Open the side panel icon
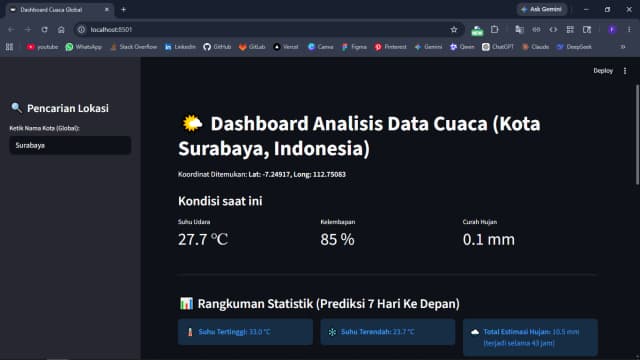Screen dimensions: 640x360 [x=587, y=29]
